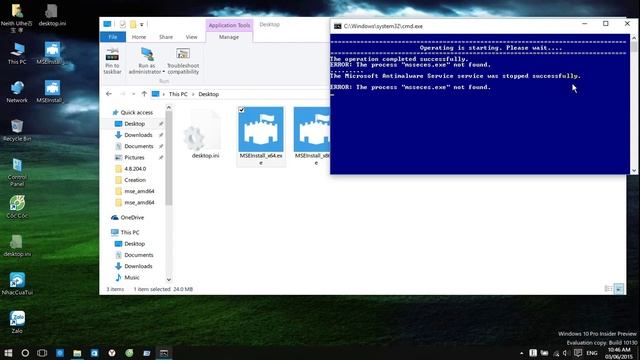Open the 4.8.204.0 folder in the sidebar
Image resolution: width=640 pixels, height=360 pixels.
pyautogui.click(x=135, y=169)
